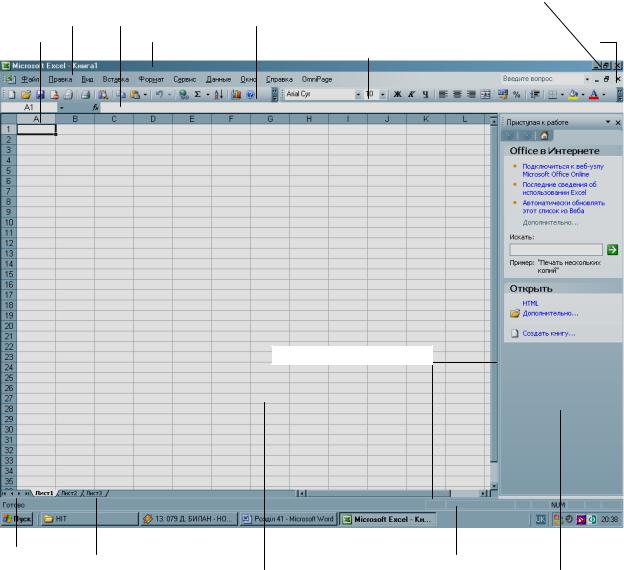The width and height of the screenshot is (624, 570).
Task: Open the Приступая к работе pane dropdown
Action: (x=608, y=122)
